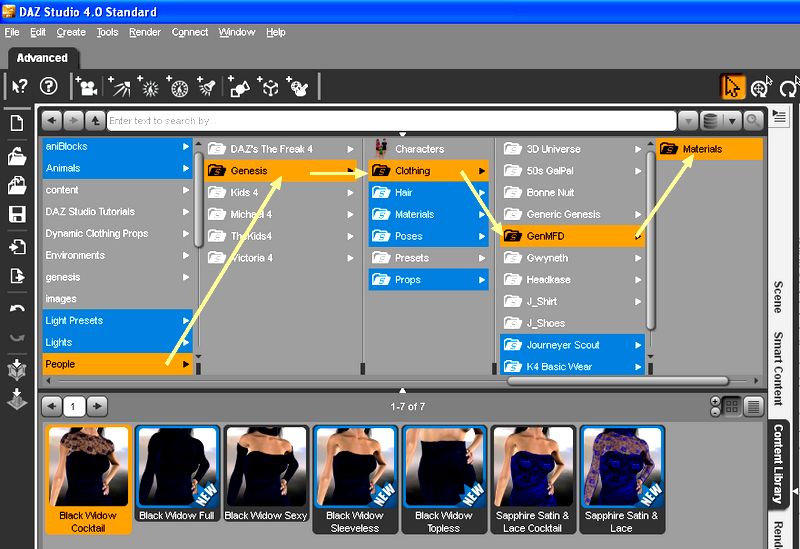Go back in the content library

[x=52, y=121]
